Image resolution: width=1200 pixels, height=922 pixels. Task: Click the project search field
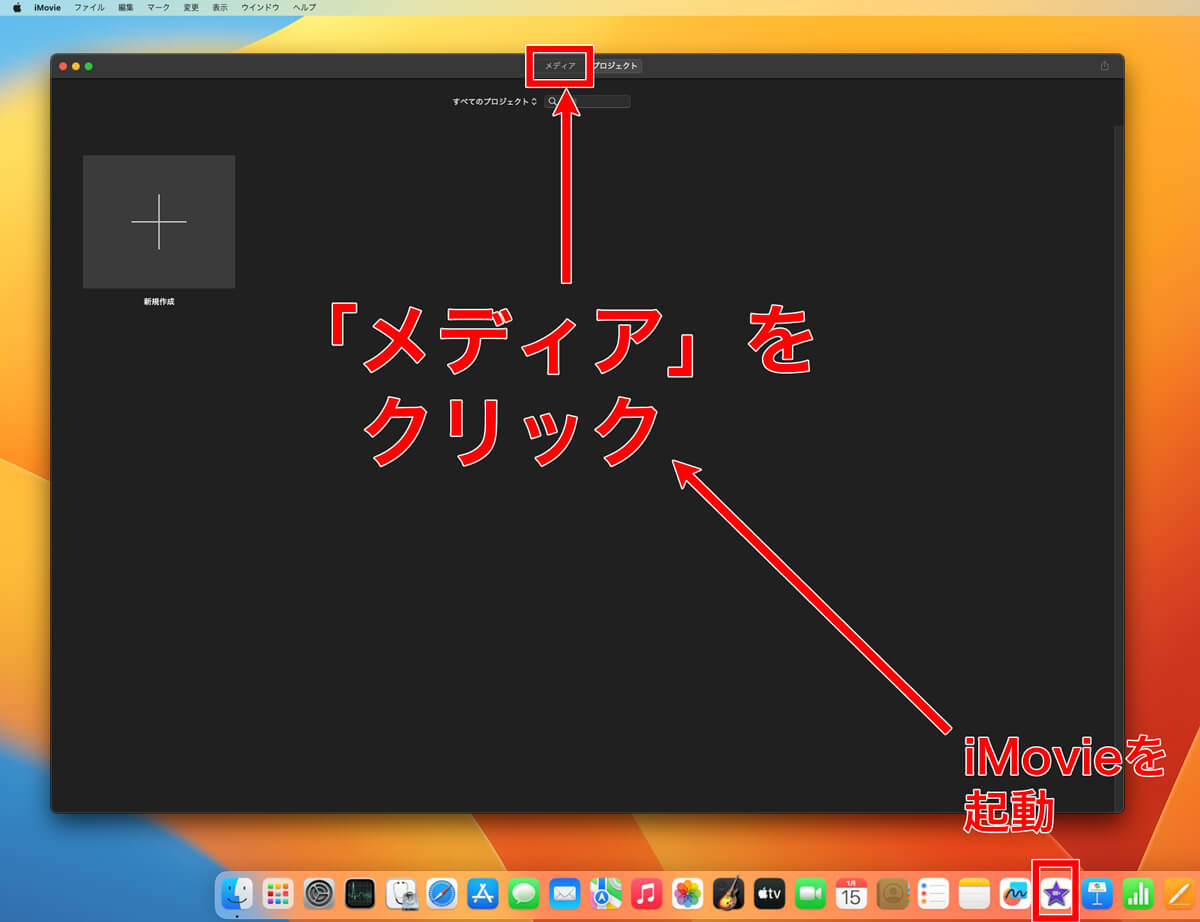(588, 101)
